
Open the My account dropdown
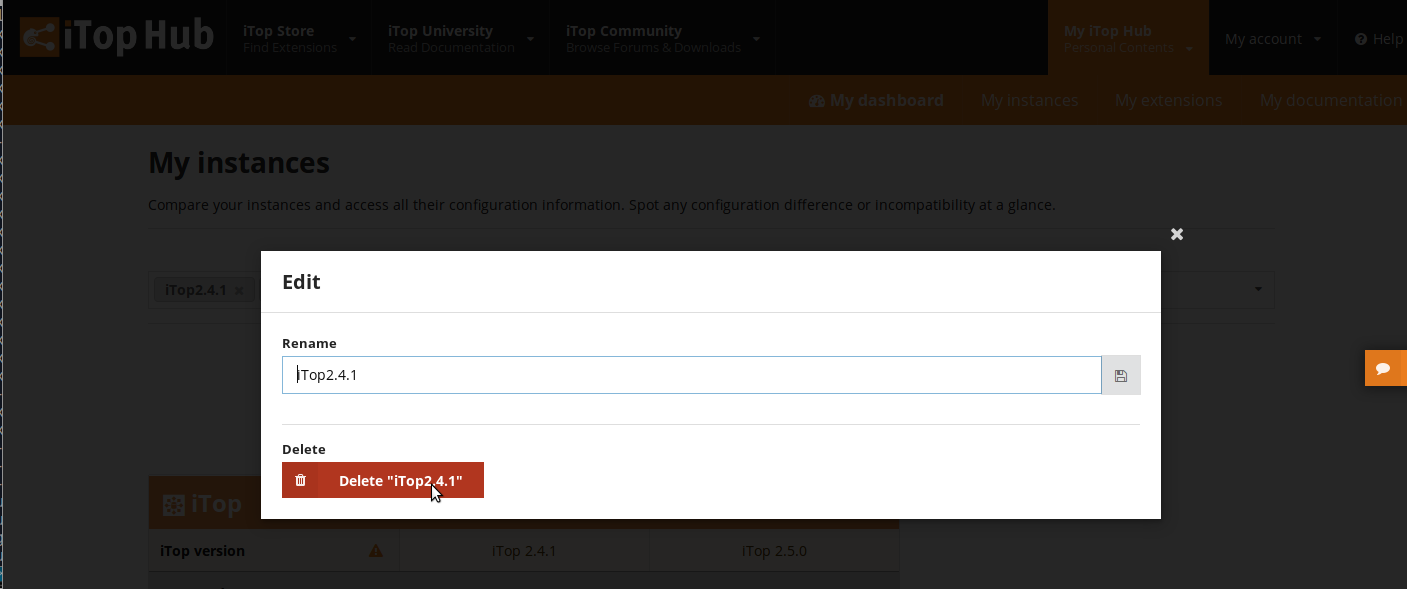(x=1272, y=39)
